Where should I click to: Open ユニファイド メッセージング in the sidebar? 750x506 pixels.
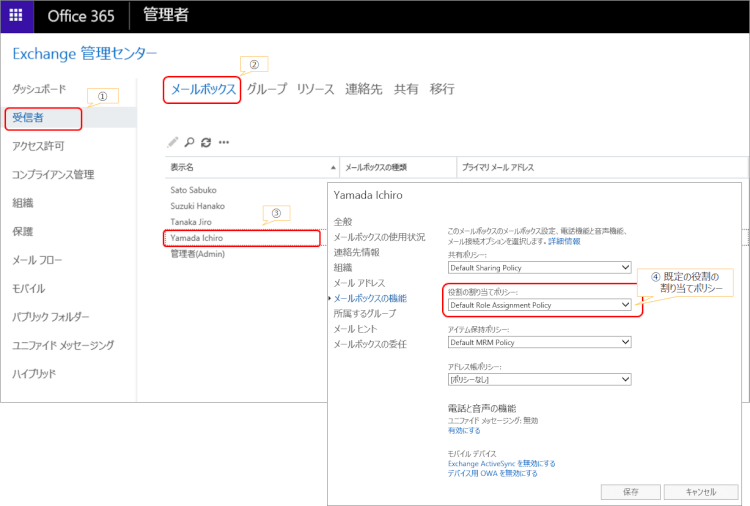63,345
